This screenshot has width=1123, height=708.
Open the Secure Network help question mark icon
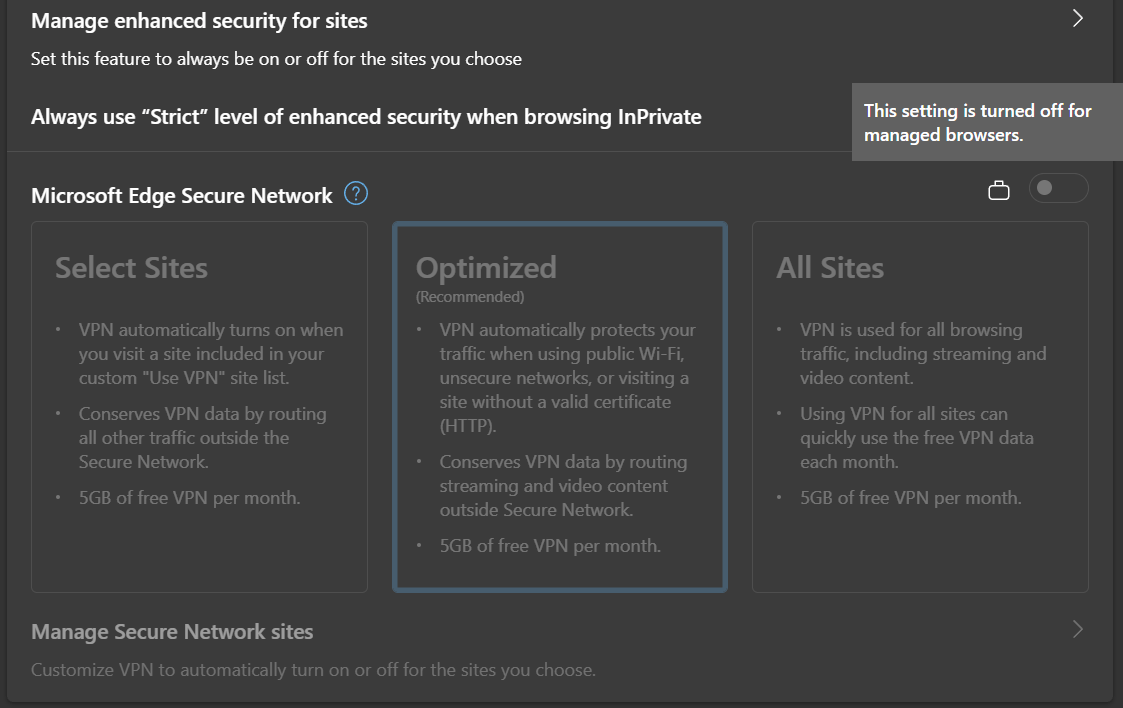[x=356, y=194]
